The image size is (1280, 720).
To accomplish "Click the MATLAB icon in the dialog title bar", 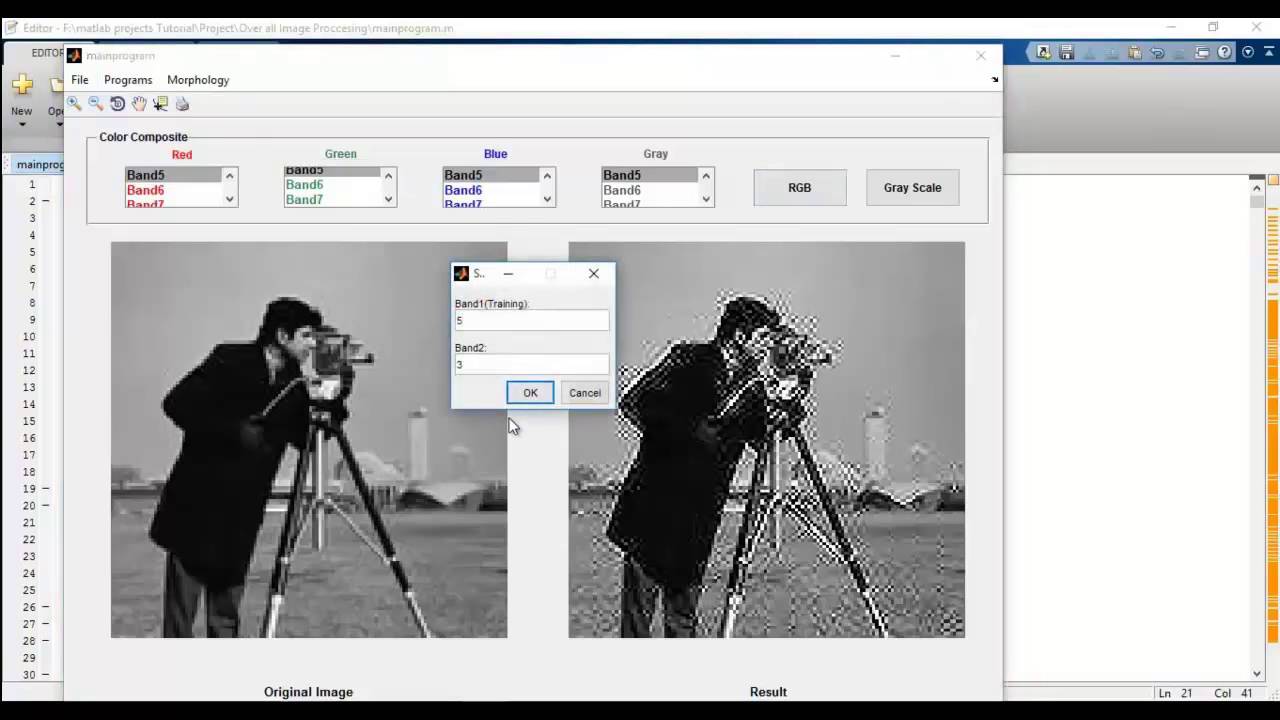I will click(461, 273).
